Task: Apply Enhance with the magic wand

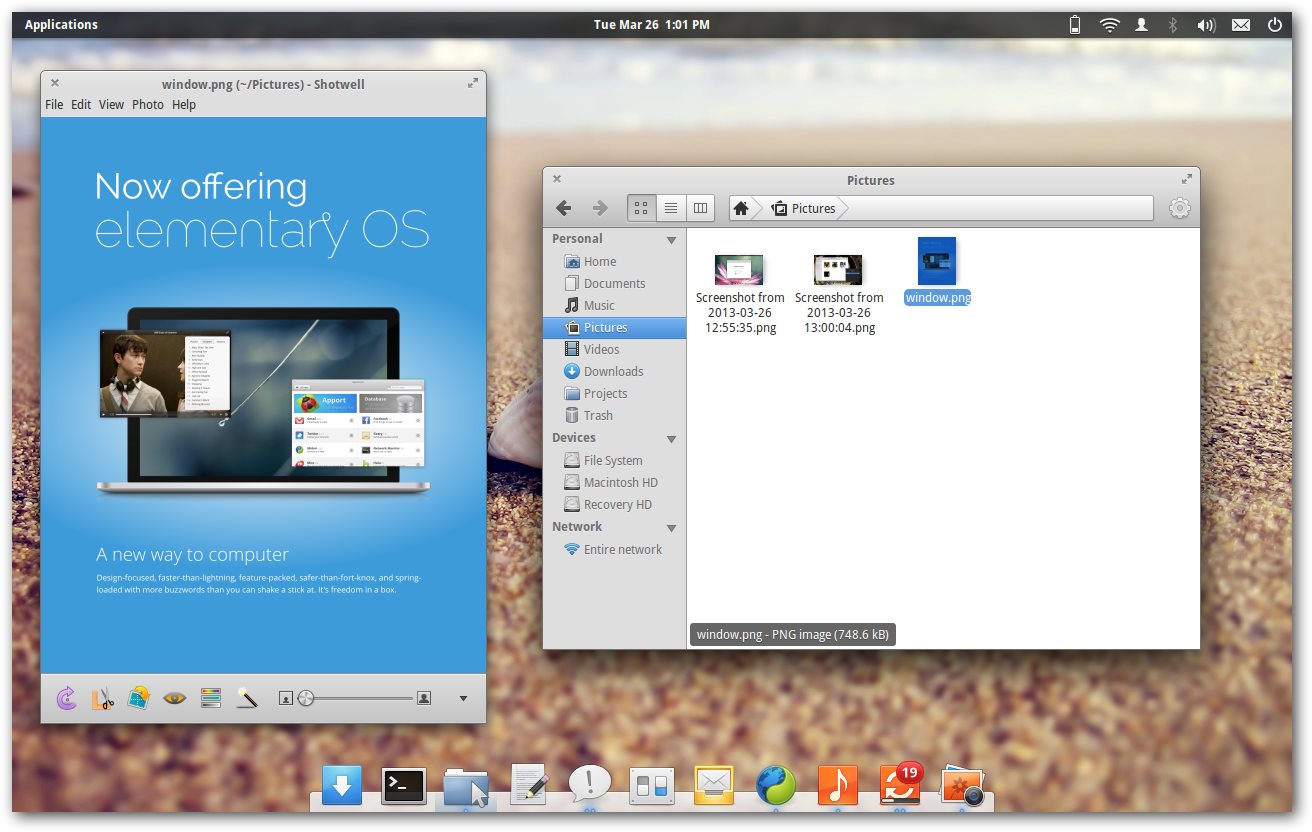Action: (x=247, y=698)
